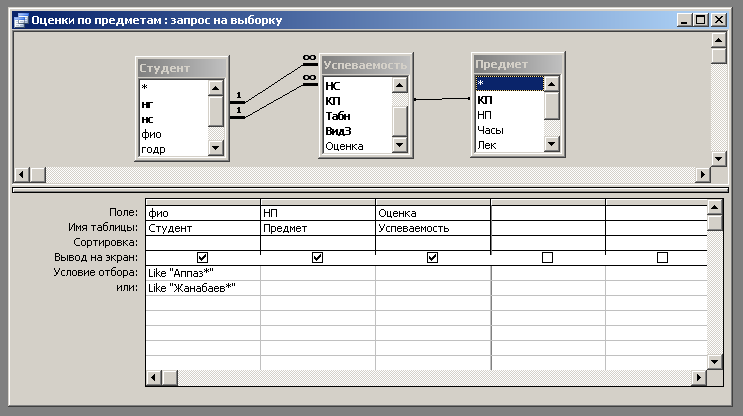Viewport: 743px width, 416px height.
Task: Click Успеваемость cell in Имя таблицы row
Action: pos(433,228)
